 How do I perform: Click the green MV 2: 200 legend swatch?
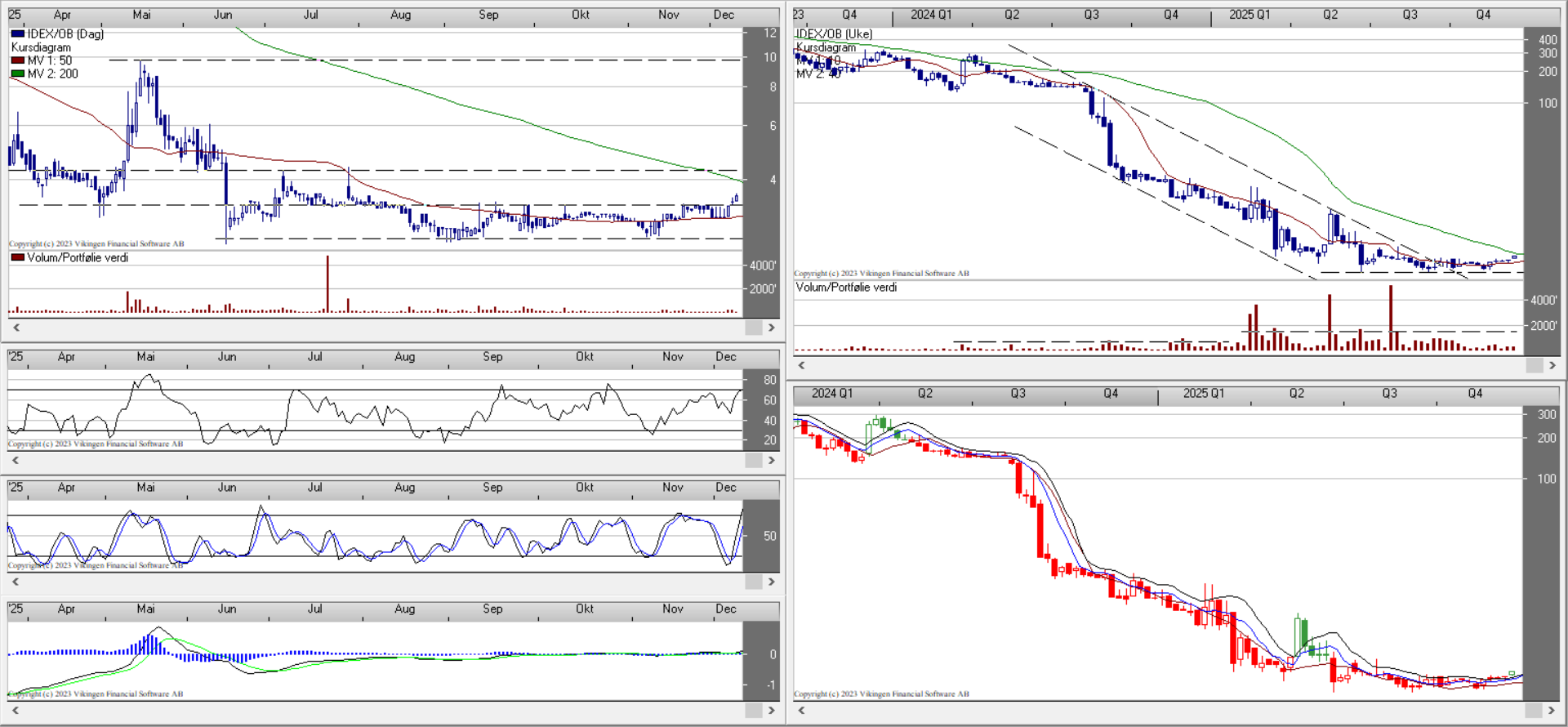[x=18, y=74]
